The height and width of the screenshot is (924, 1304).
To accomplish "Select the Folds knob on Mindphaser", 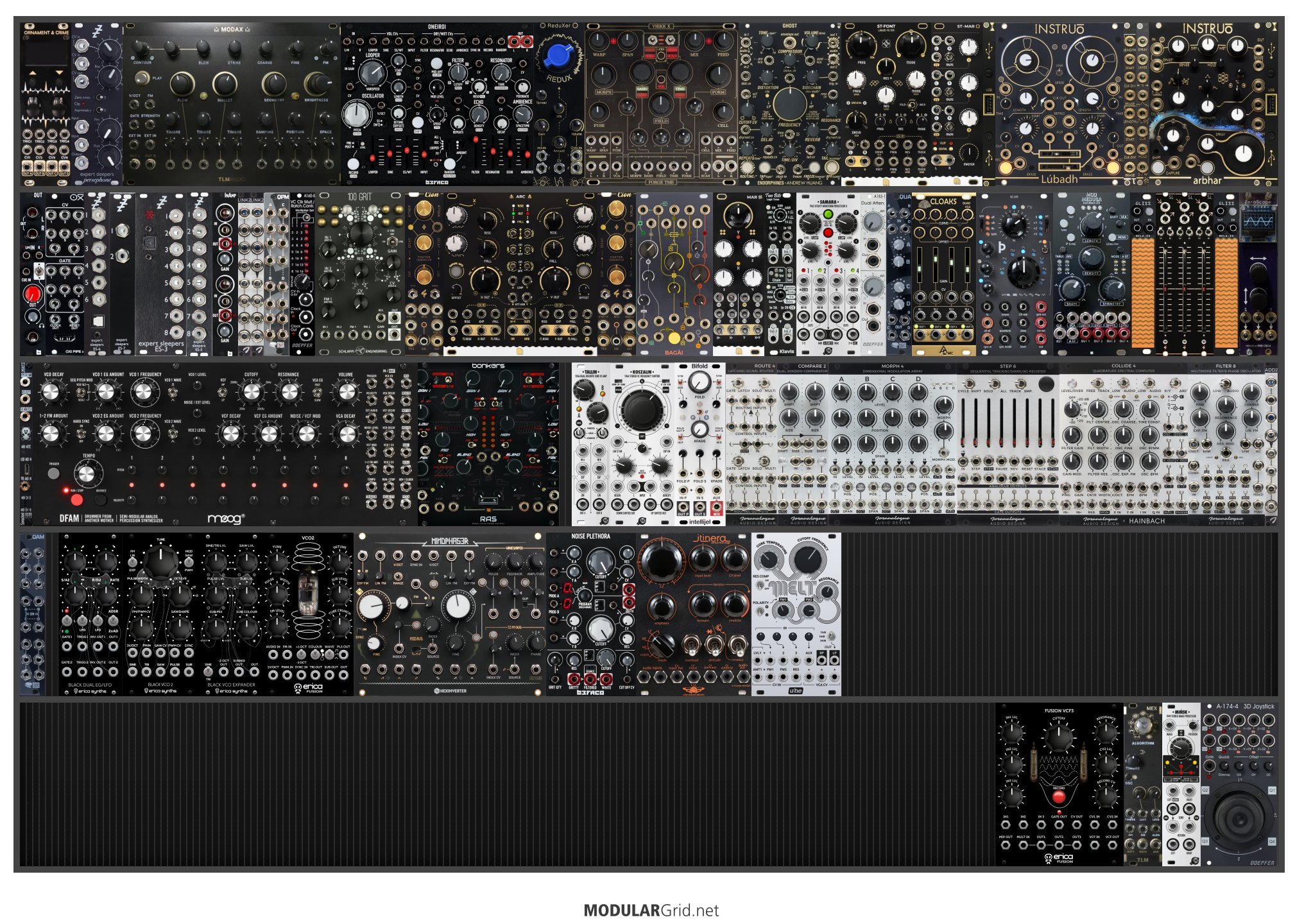I will pyautogui.click(x=495, y=560).
